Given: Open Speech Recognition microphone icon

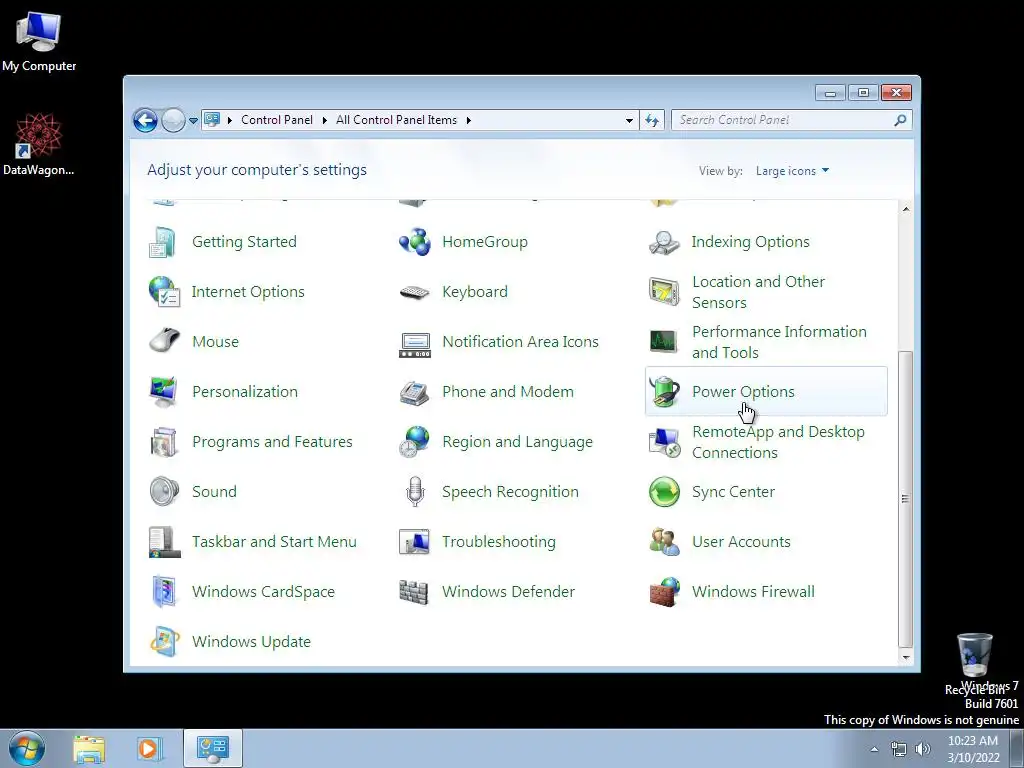Looking at the screenshot, I should click(415, 492).
